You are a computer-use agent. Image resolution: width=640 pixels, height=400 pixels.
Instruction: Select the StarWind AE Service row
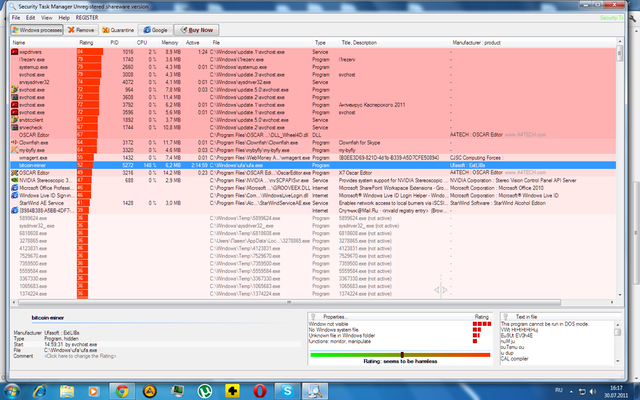click(313, 203)
